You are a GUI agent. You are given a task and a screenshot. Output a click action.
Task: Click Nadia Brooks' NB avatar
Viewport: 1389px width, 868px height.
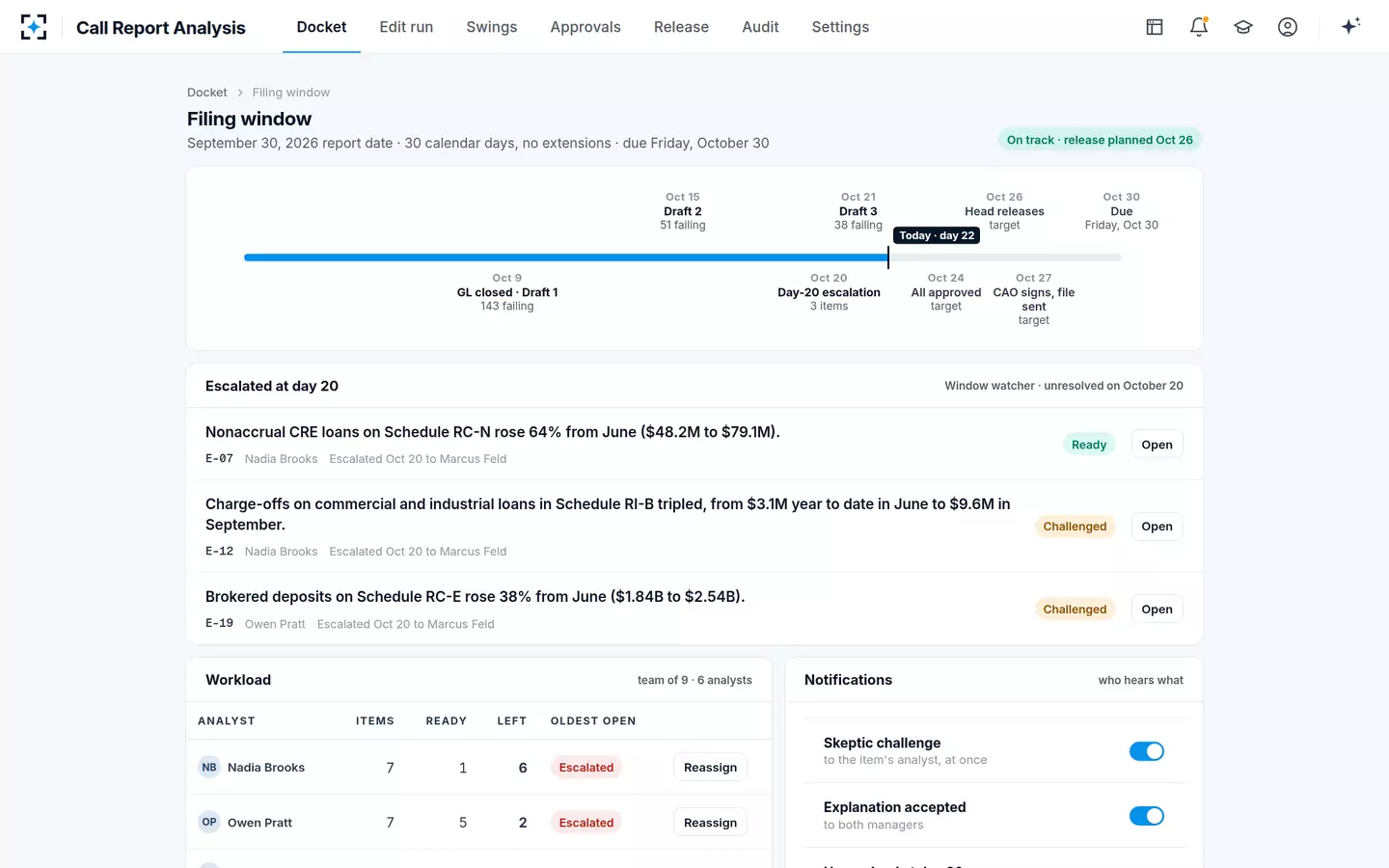[x=209, y=768]
